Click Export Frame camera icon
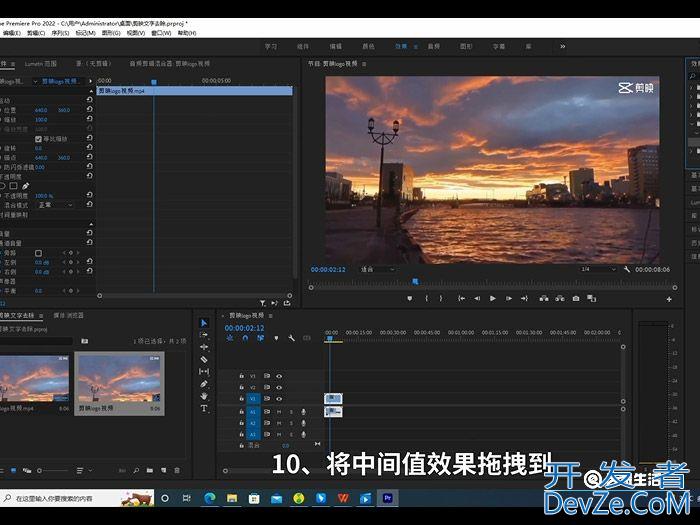Viewport: 700px width, 525px height. pos(576,298)
